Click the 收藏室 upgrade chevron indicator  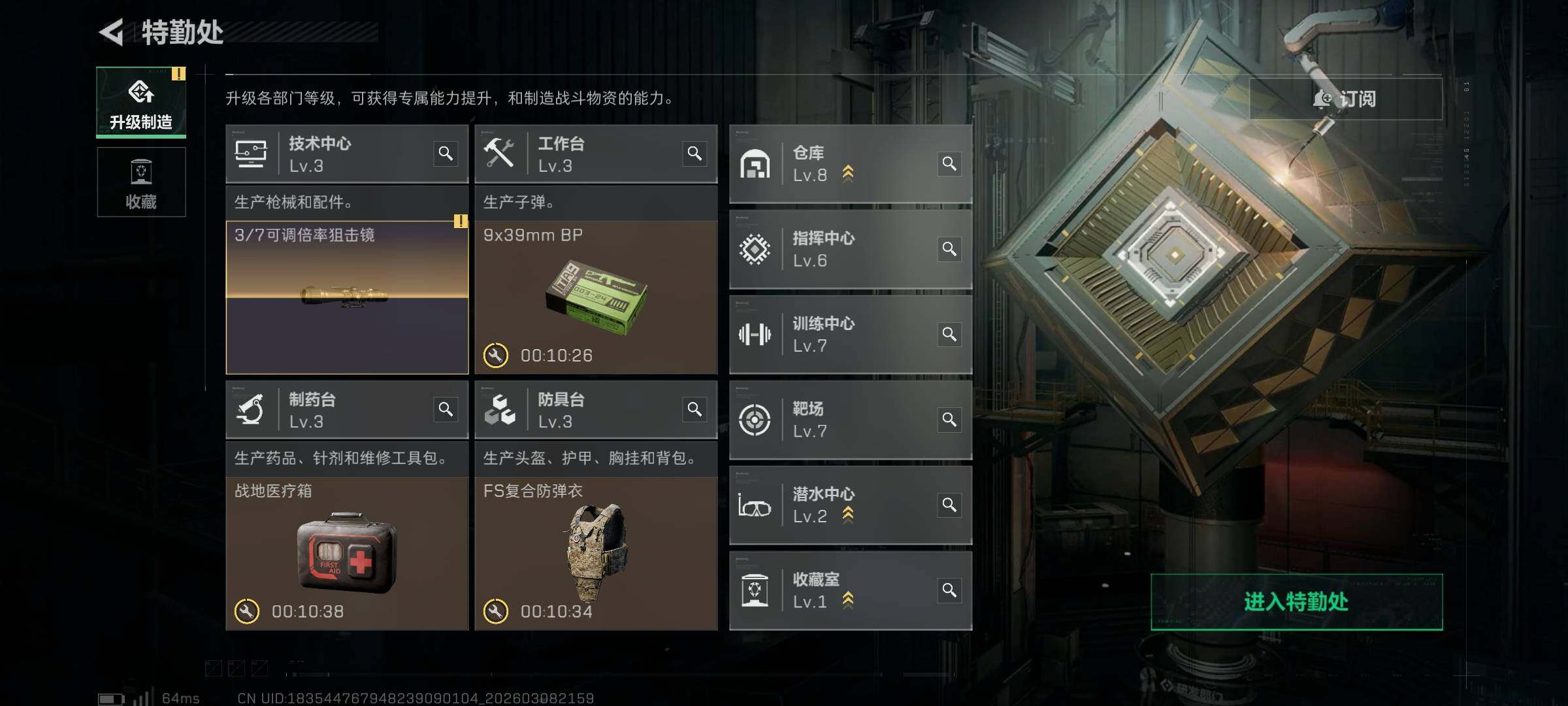point(848,600)
